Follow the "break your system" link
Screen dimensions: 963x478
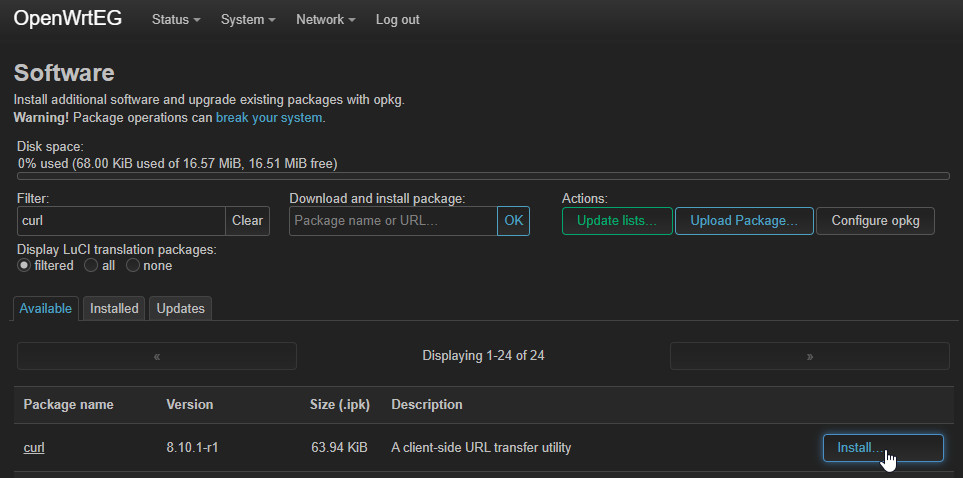(x=268, y=117)
